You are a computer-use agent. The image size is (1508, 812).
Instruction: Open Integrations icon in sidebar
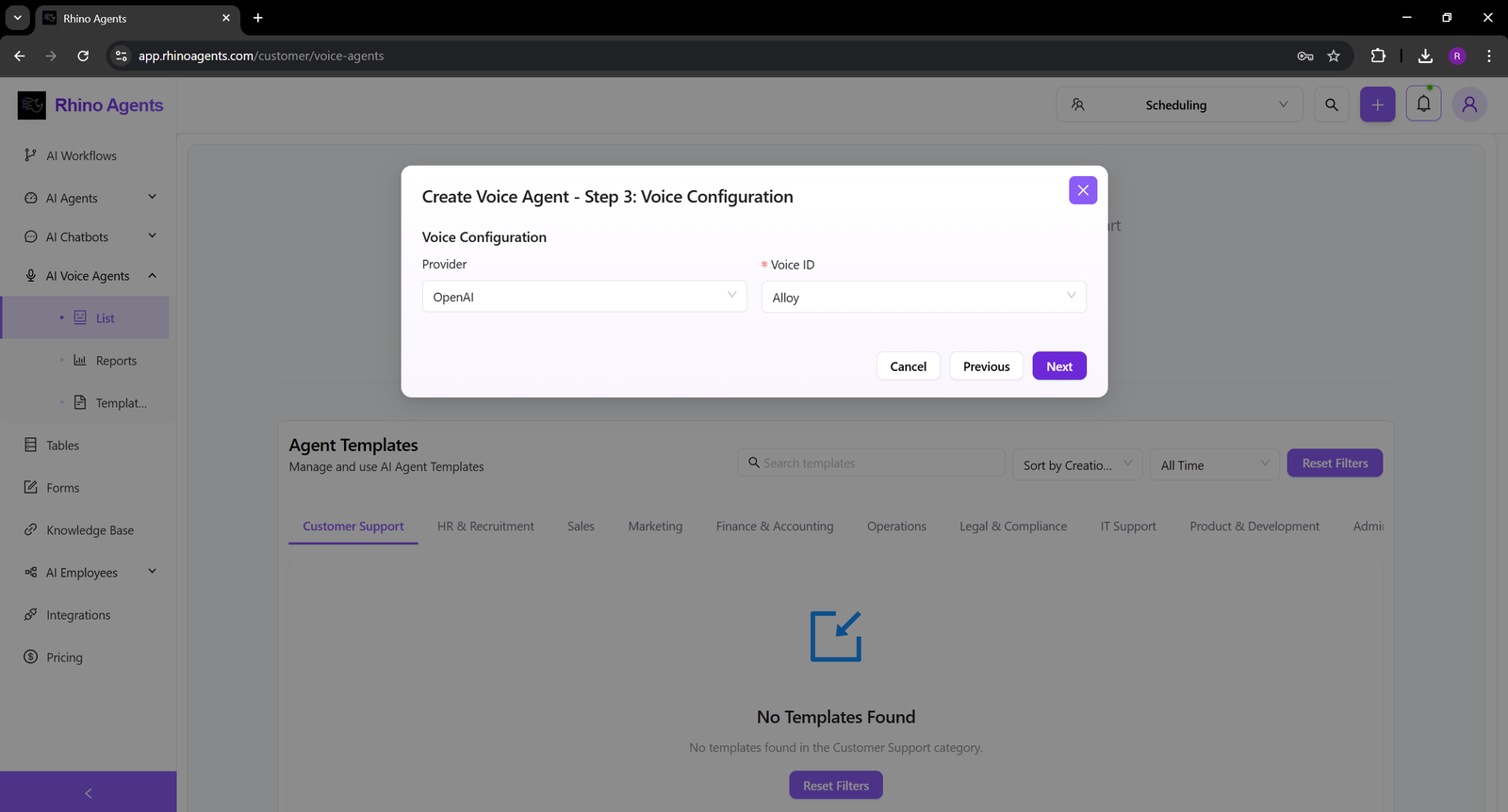31,614
